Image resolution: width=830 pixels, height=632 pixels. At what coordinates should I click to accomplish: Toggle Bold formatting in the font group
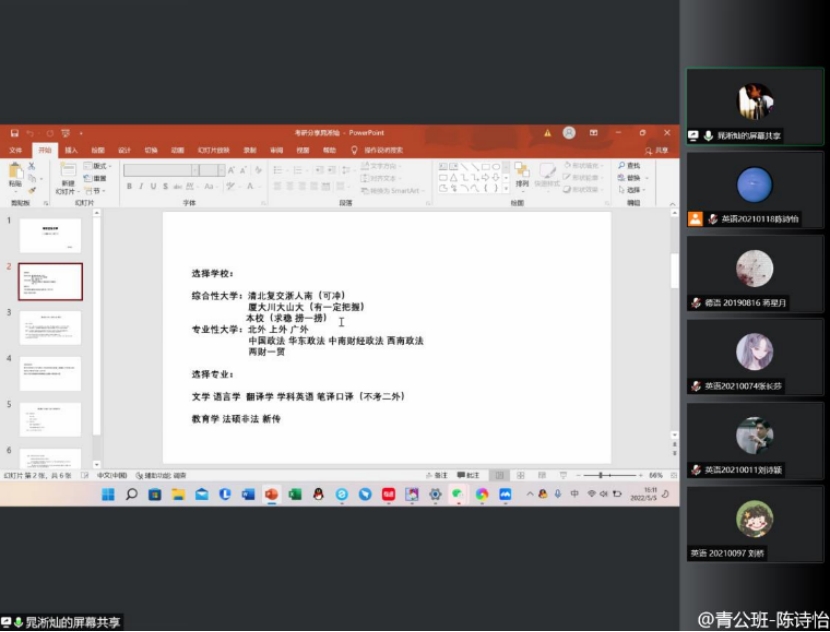tap(129, 186)
